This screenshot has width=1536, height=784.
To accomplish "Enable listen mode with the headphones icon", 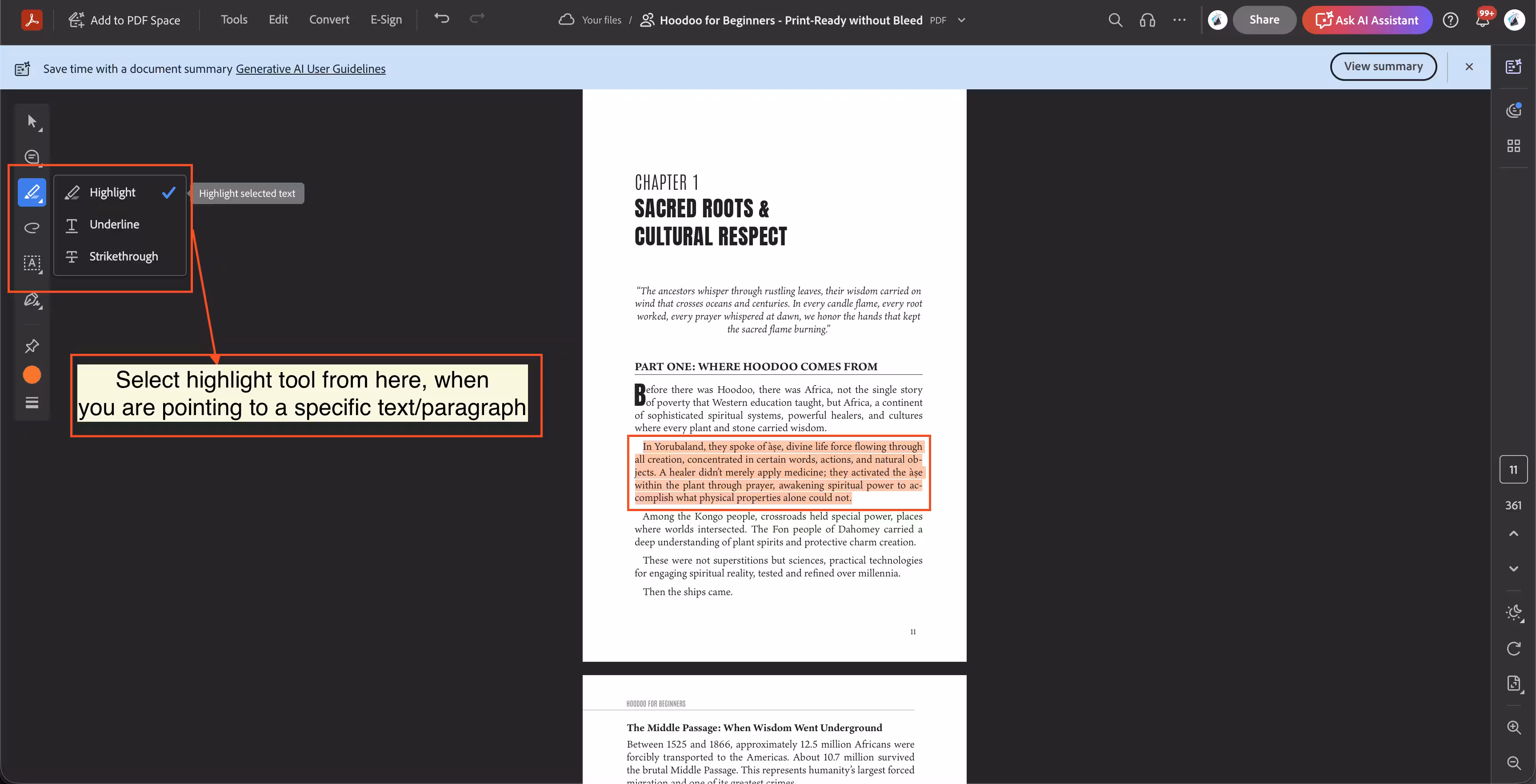I will point(1148,20).
